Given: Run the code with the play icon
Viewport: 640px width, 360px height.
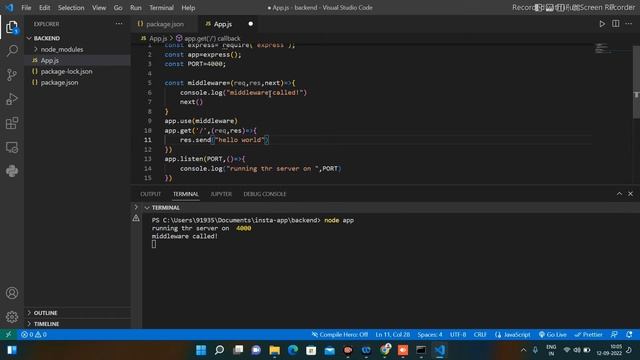Looking at the screenshot, I should [x=602, y=24].
